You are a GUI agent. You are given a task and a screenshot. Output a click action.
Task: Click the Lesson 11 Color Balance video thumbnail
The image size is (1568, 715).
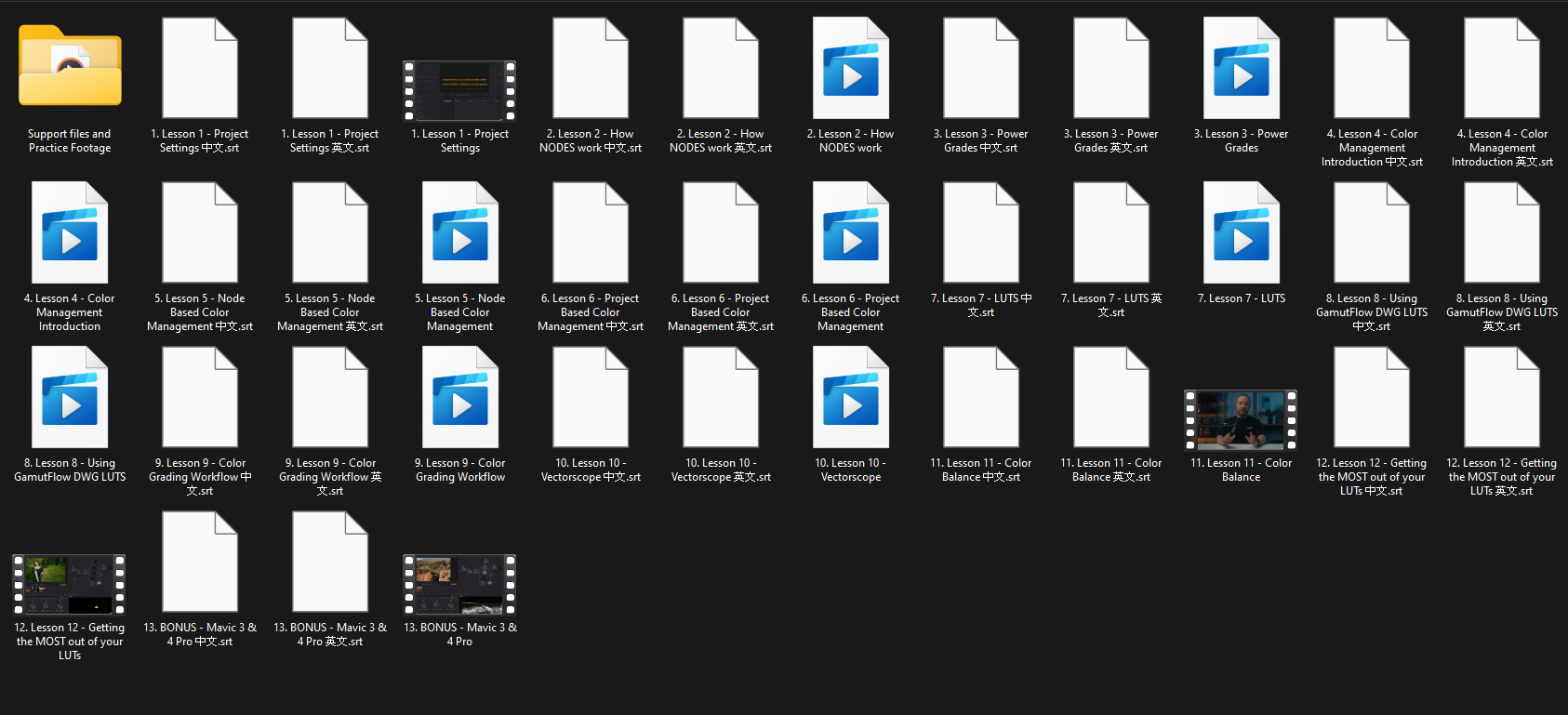pos(1241,420)
